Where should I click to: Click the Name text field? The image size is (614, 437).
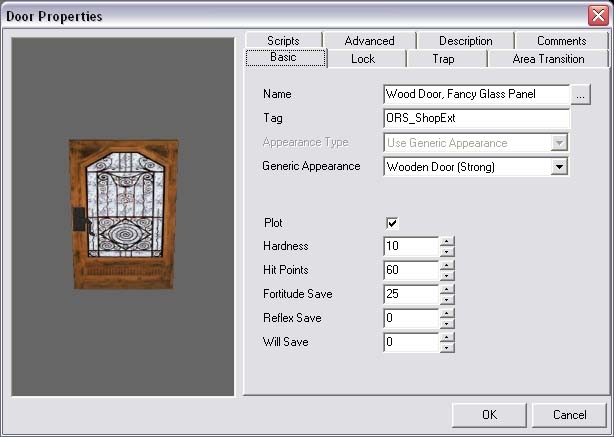point(476,94)
